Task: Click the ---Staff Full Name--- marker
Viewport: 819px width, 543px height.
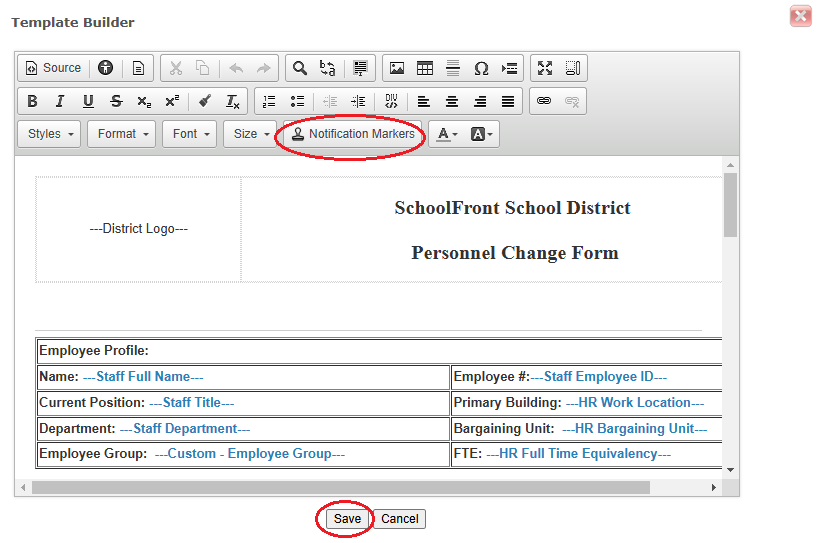Action: click(143, 376)
